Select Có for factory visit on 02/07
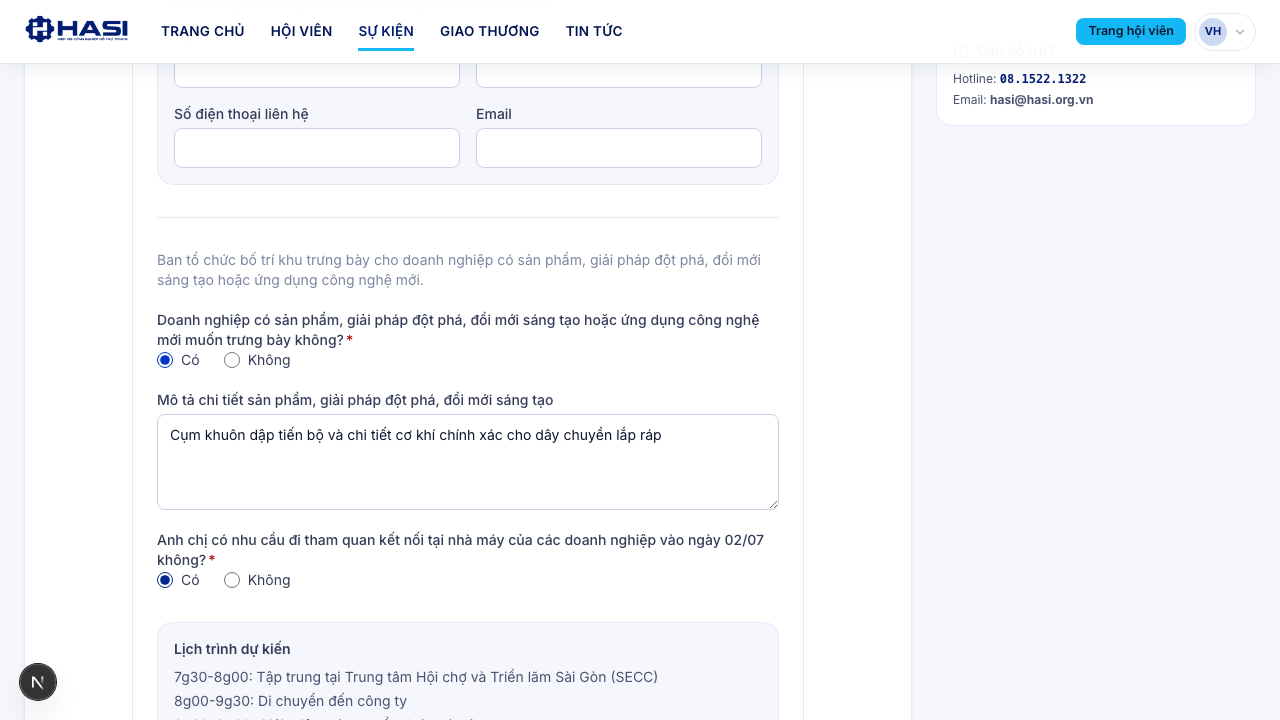This screenshot has width=1280, height=720. point(165,580)
